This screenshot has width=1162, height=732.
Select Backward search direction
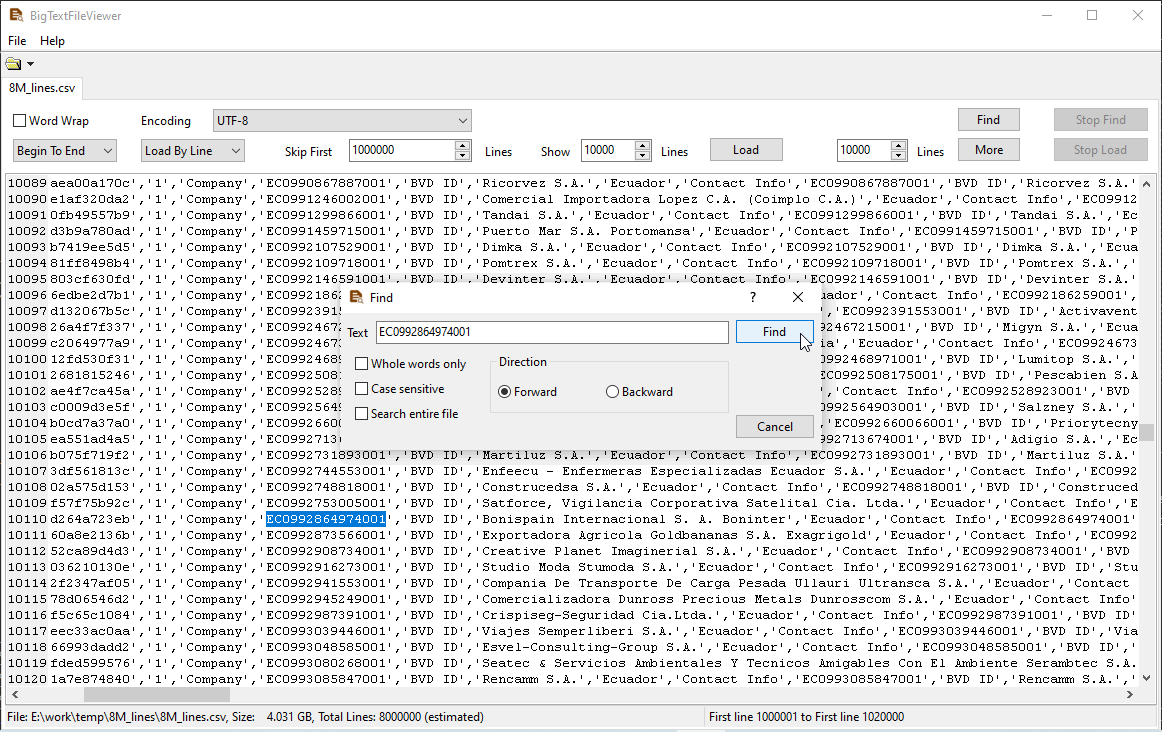[x=613, y=392]
